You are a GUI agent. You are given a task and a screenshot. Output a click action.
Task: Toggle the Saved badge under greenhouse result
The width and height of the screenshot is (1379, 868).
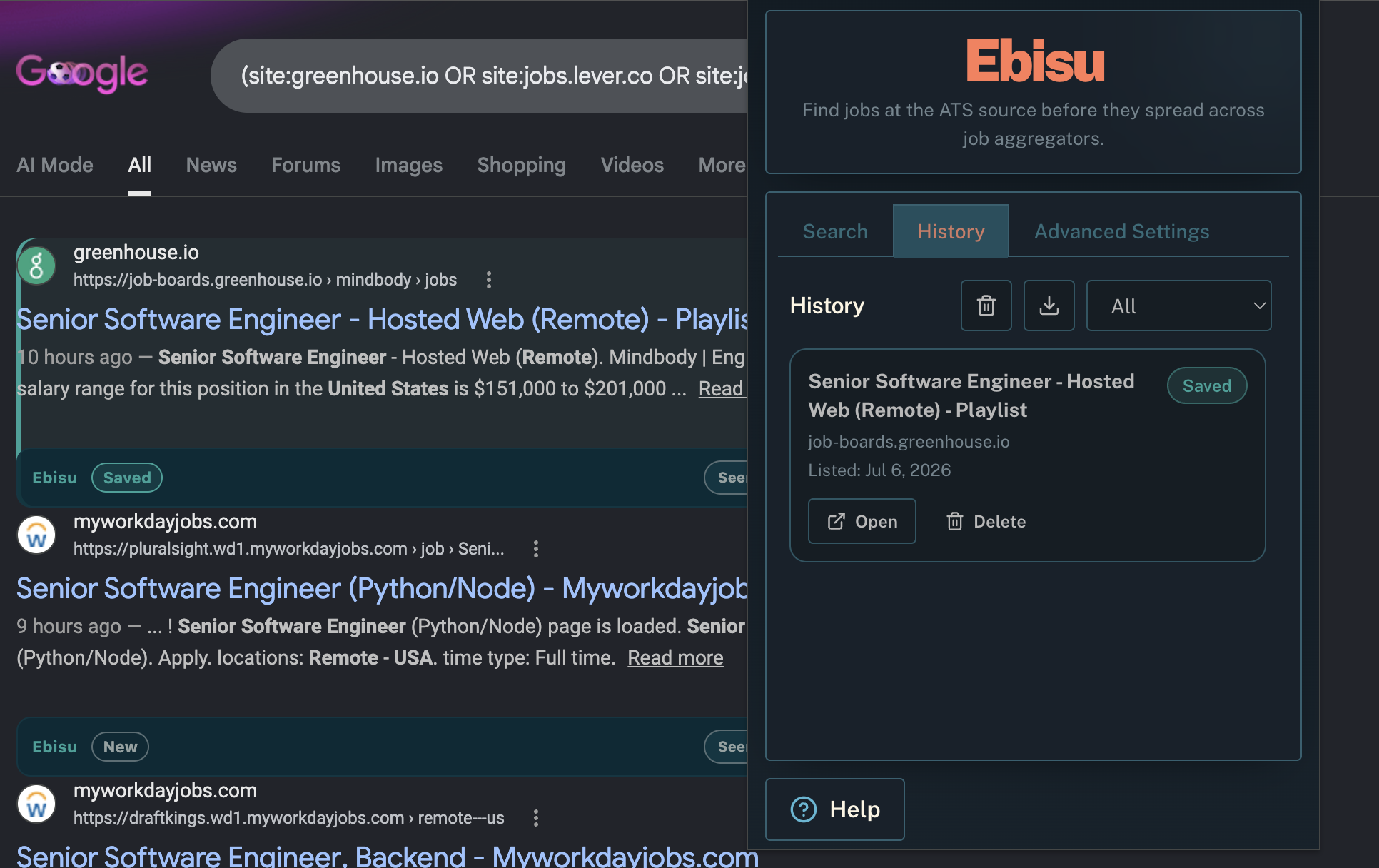(127, 478)
